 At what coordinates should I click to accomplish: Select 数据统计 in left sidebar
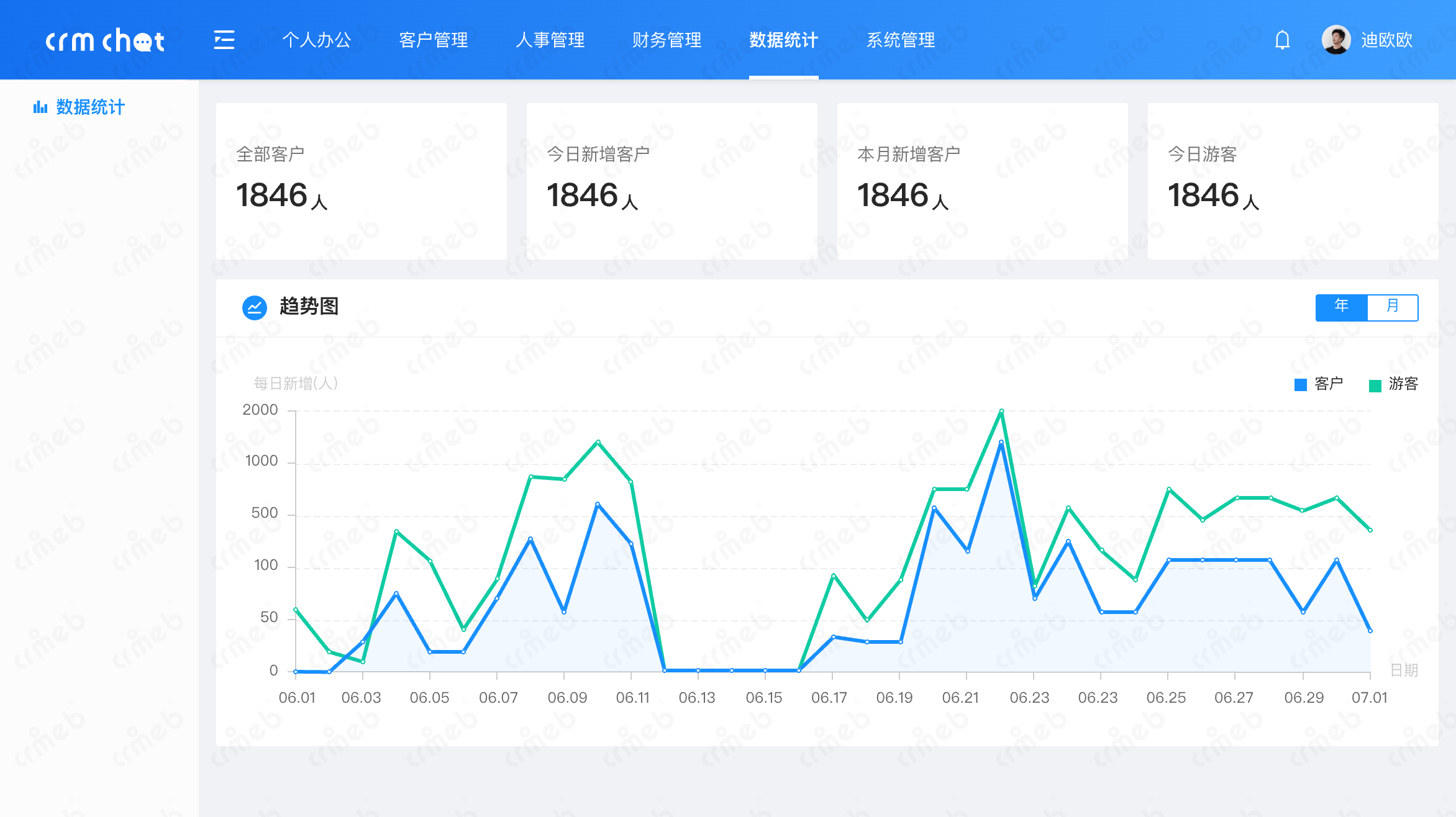click(90, 107)
